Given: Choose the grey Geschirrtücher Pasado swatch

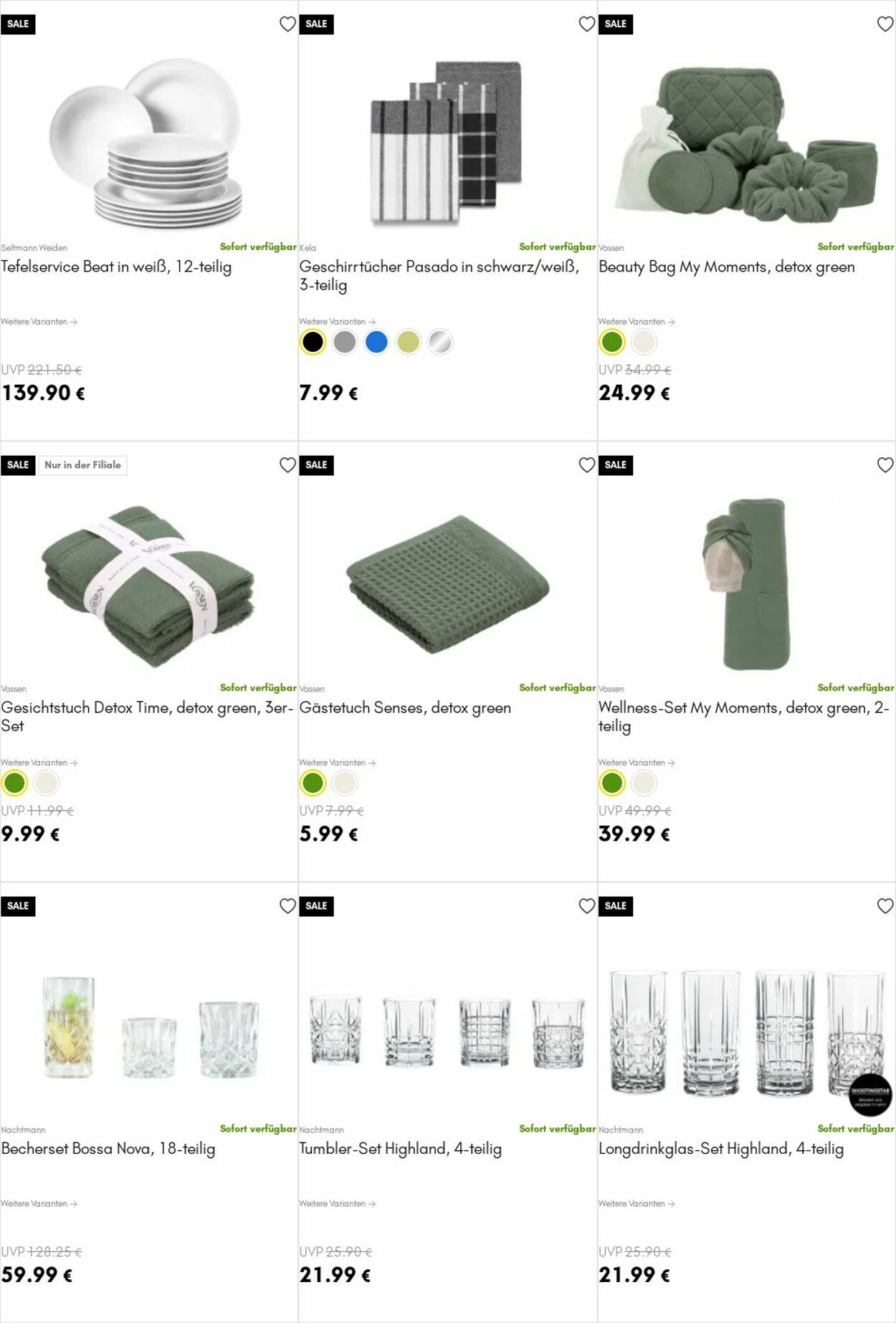Looking at the screenshot, I should pyautogui.click(x=345, y=343).
